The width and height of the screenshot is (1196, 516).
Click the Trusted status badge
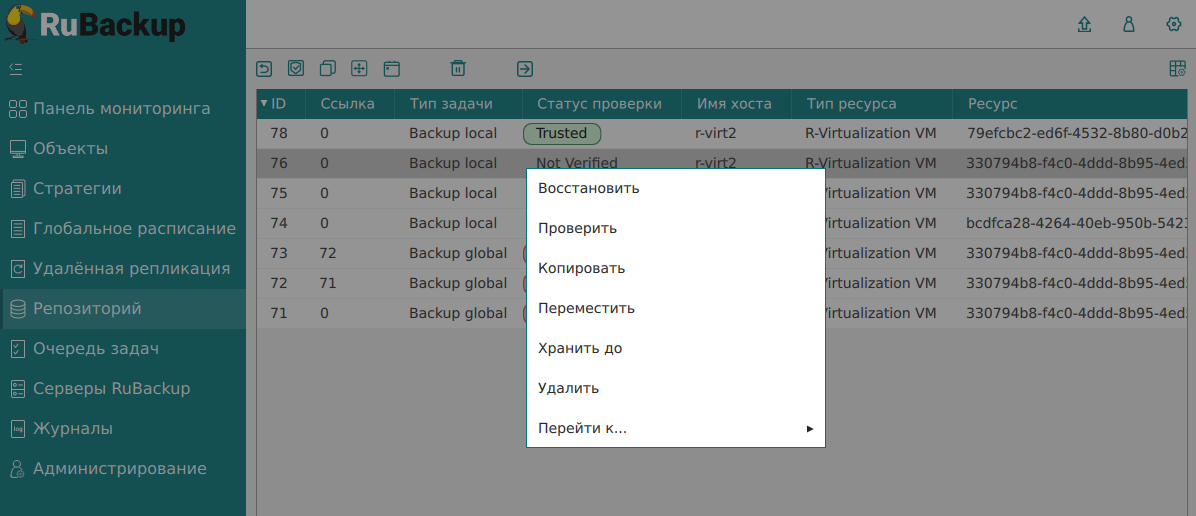(561, 133)
